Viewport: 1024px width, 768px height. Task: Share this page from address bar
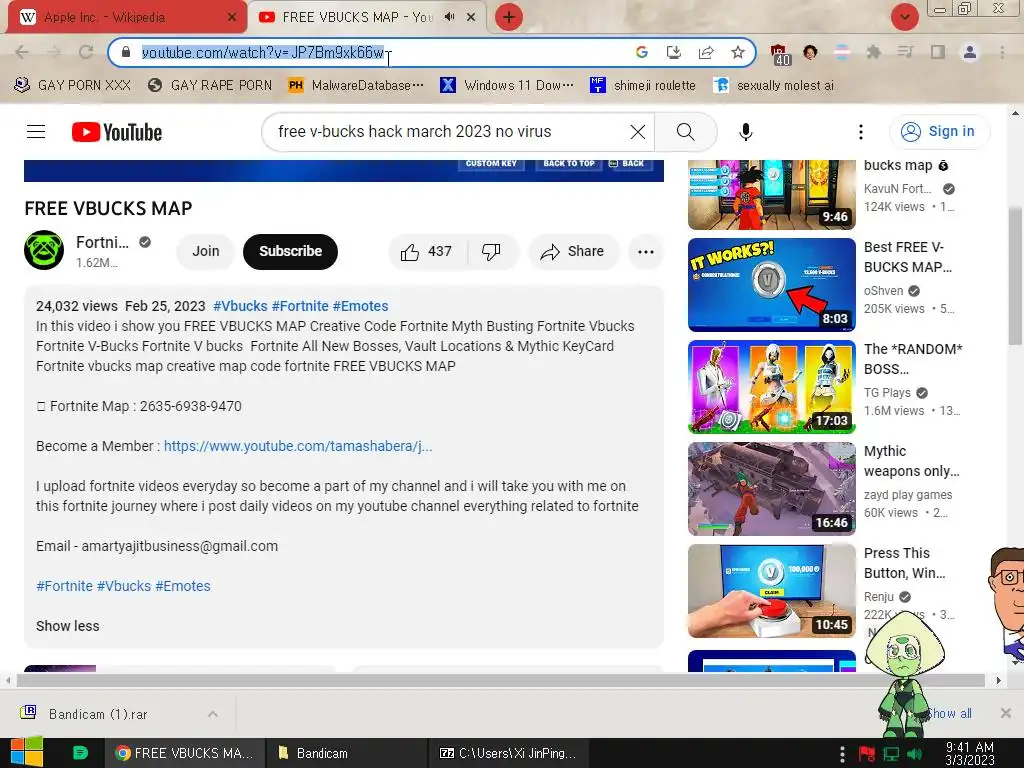coord(706,52)
